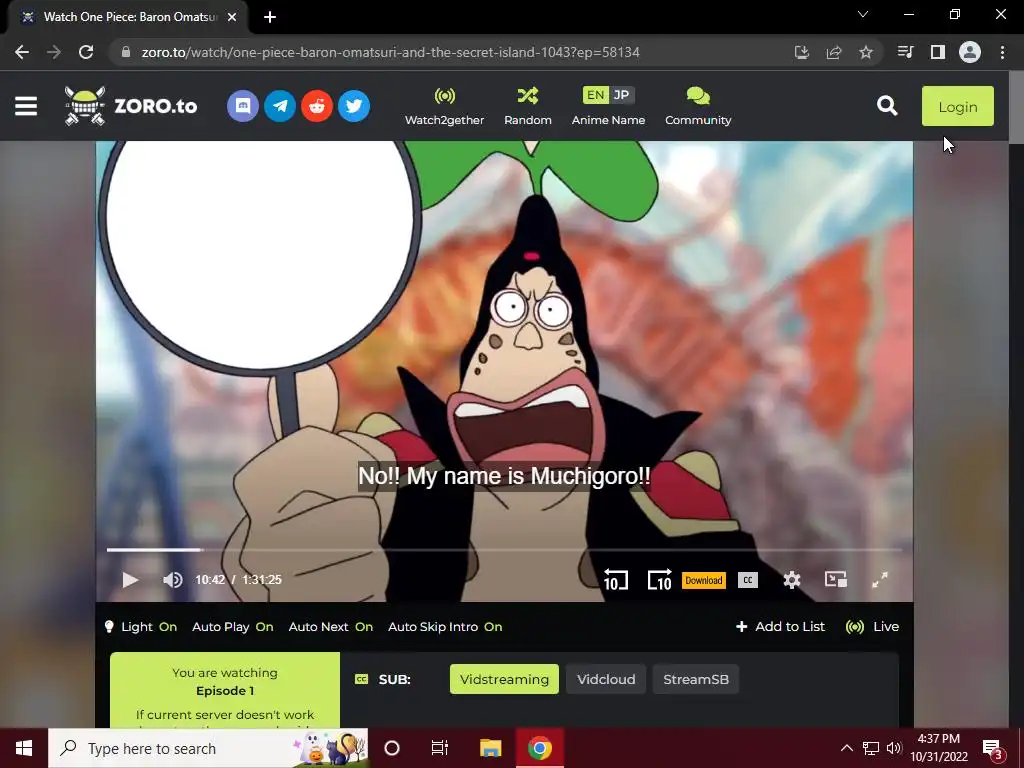Open the site search icon
This screenshot has width=1024, height=768.
(887, 106)
